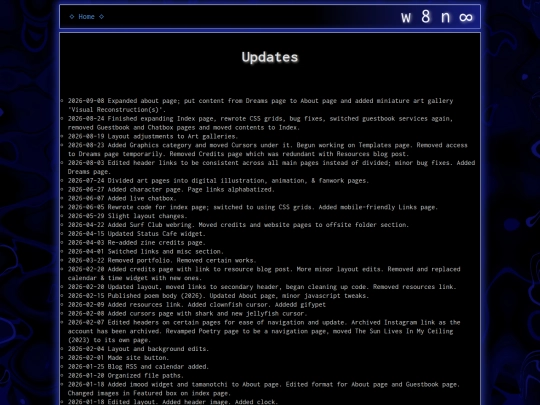The image size is (540, 405).
Task: Select the 2026-04-01 Switched links entry
Action: pos(145,251)
